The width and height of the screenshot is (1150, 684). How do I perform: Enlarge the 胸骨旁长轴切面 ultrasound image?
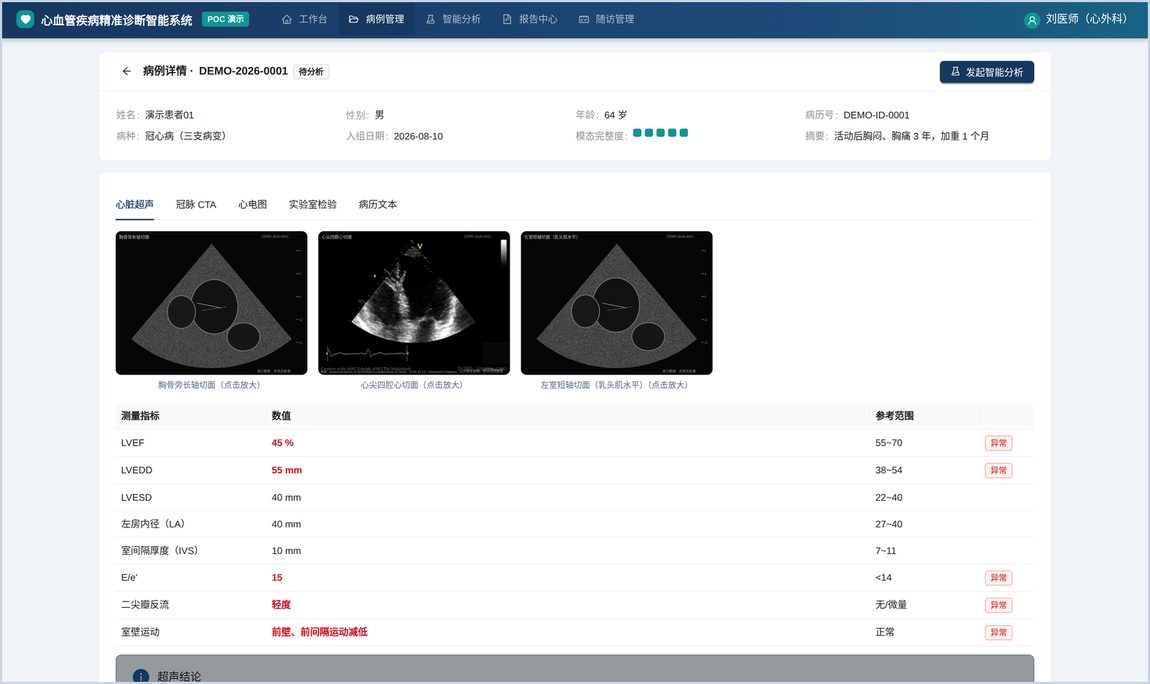click(x=211, y=303)
